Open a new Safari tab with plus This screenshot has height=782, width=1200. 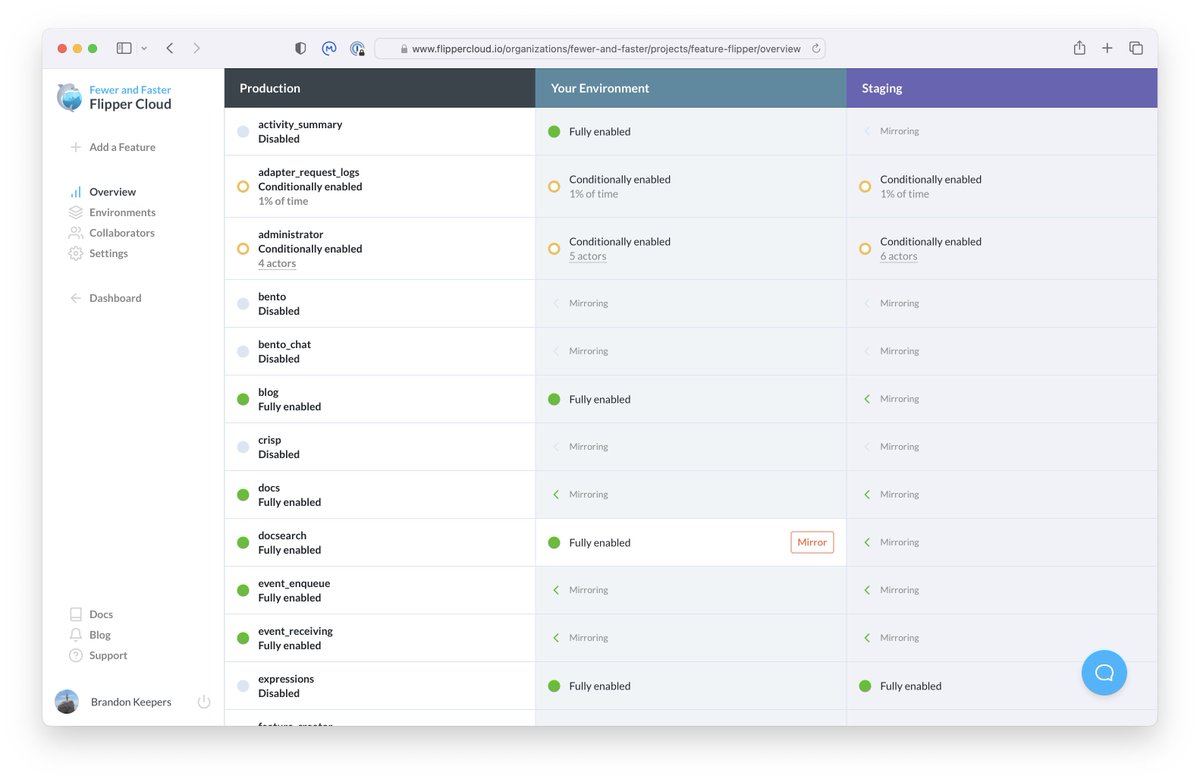click(x=1107, y=48)
